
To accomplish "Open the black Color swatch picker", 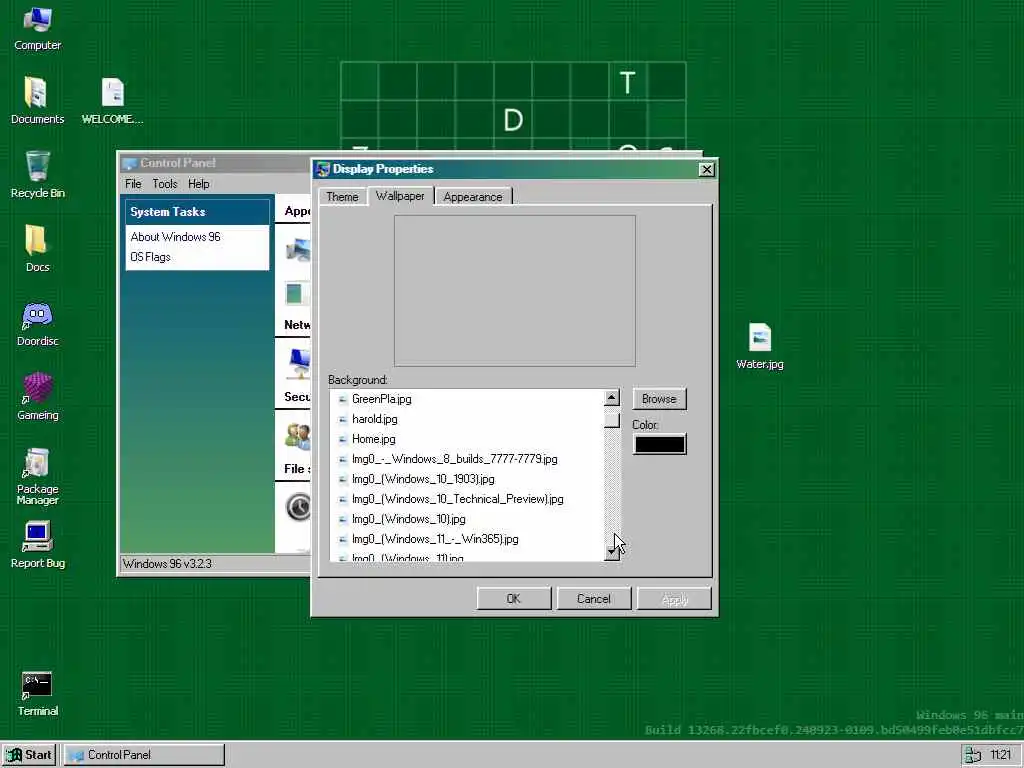I will 659,444.
